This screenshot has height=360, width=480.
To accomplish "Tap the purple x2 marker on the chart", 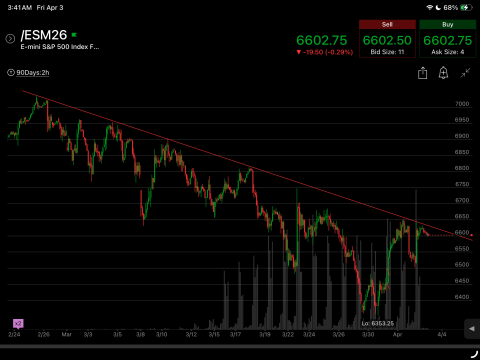I will [x=18, y=323].
